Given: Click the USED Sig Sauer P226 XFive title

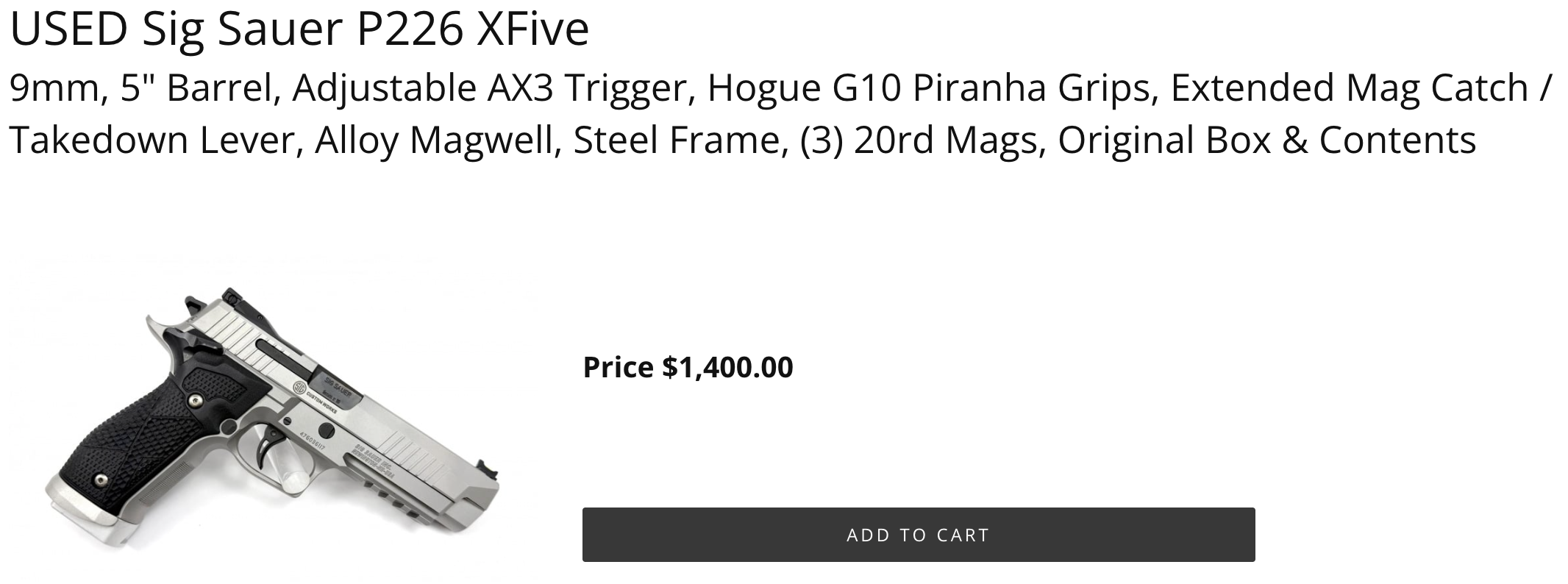Looking at the screenshot, I should point(299,29).
